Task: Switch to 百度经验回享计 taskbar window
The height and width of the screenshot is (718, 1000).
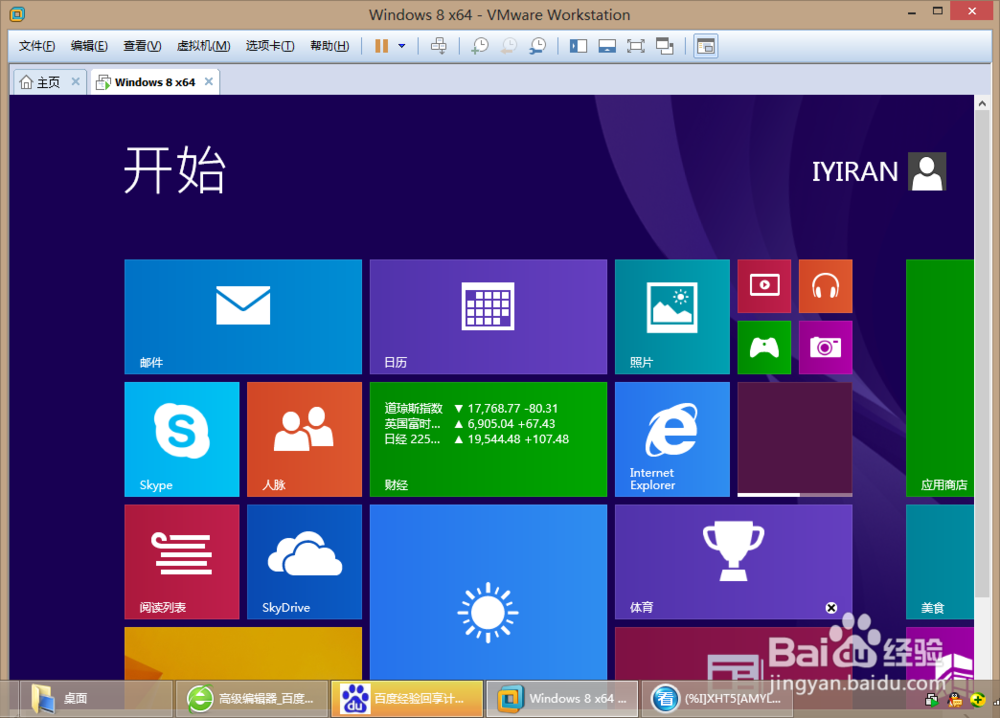Action: [407, 698]
